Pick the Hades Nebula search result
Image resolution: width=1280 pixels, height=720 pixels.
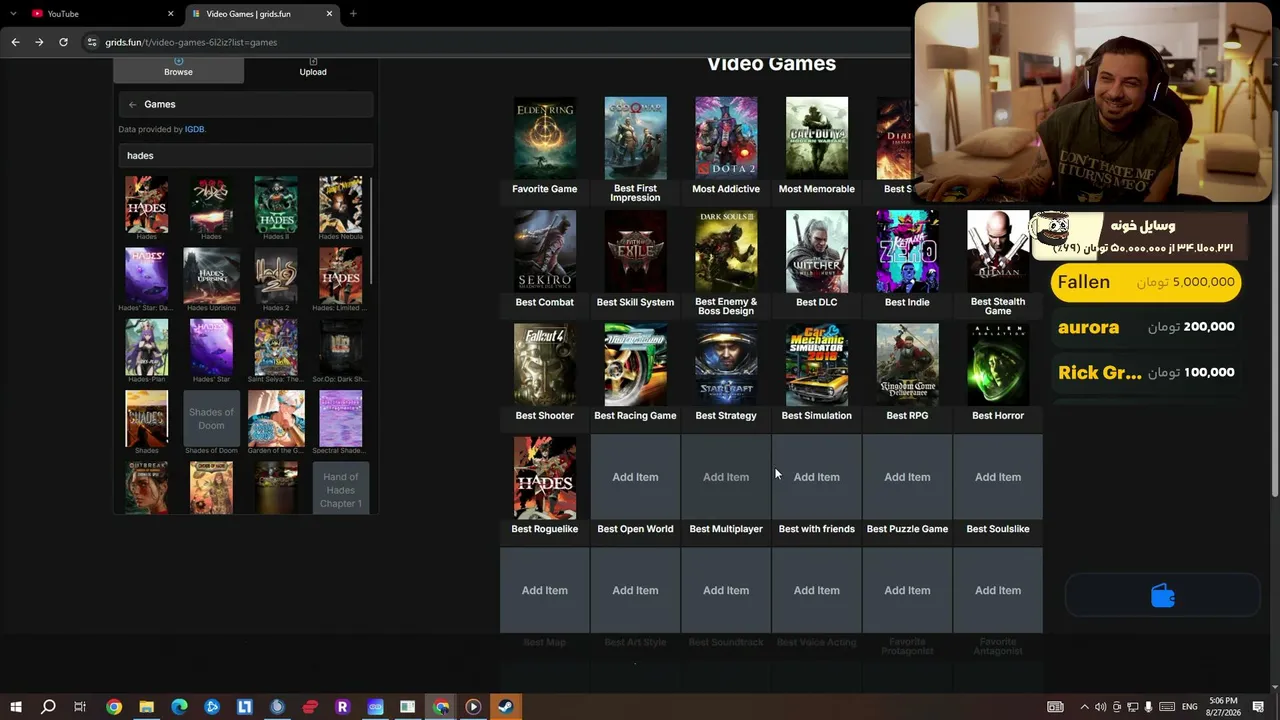(341, 208)
